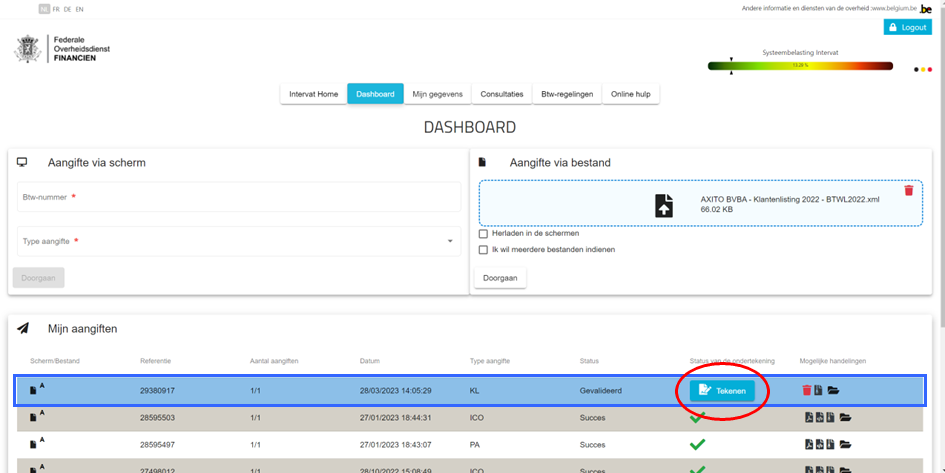
Task: Click the file upload icon in the drop zone
Action: [x=664, y=205]
